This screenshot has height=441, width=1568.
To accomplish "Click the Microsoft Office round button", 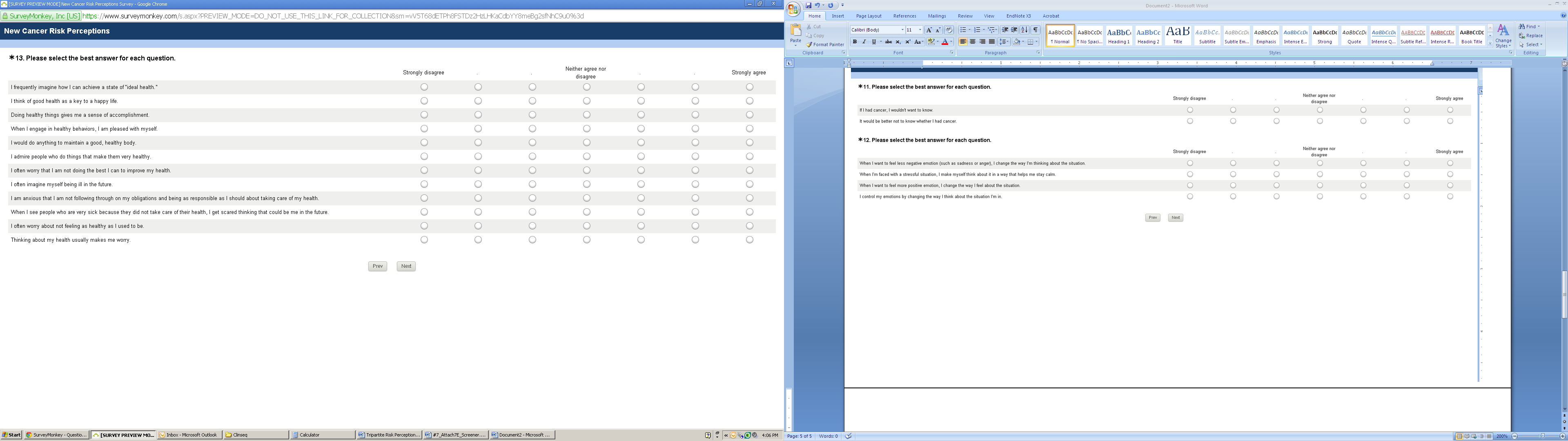I will point(794,9).
